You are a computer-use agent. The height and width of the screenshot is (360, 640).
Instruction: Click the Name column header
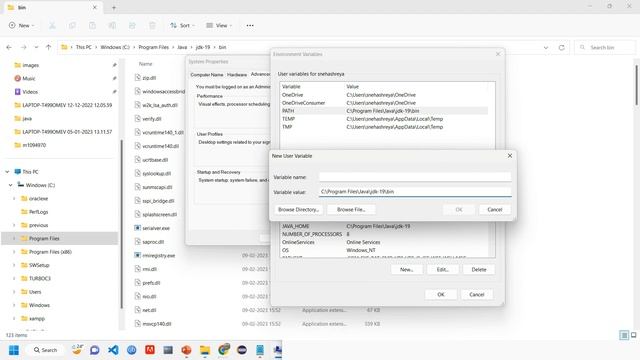coord(145,64)
